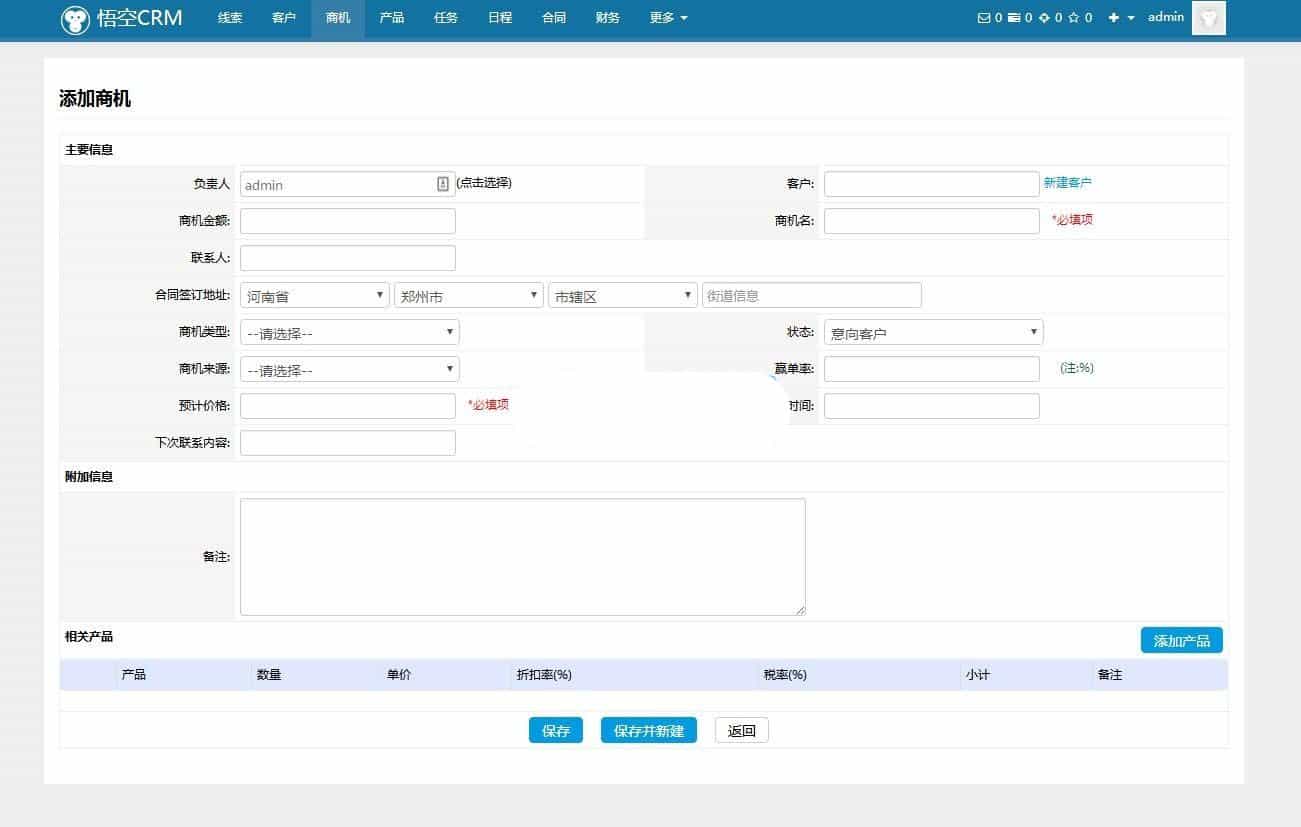Open the 合同 navigation tab
1301x827 pixels.
553,18
